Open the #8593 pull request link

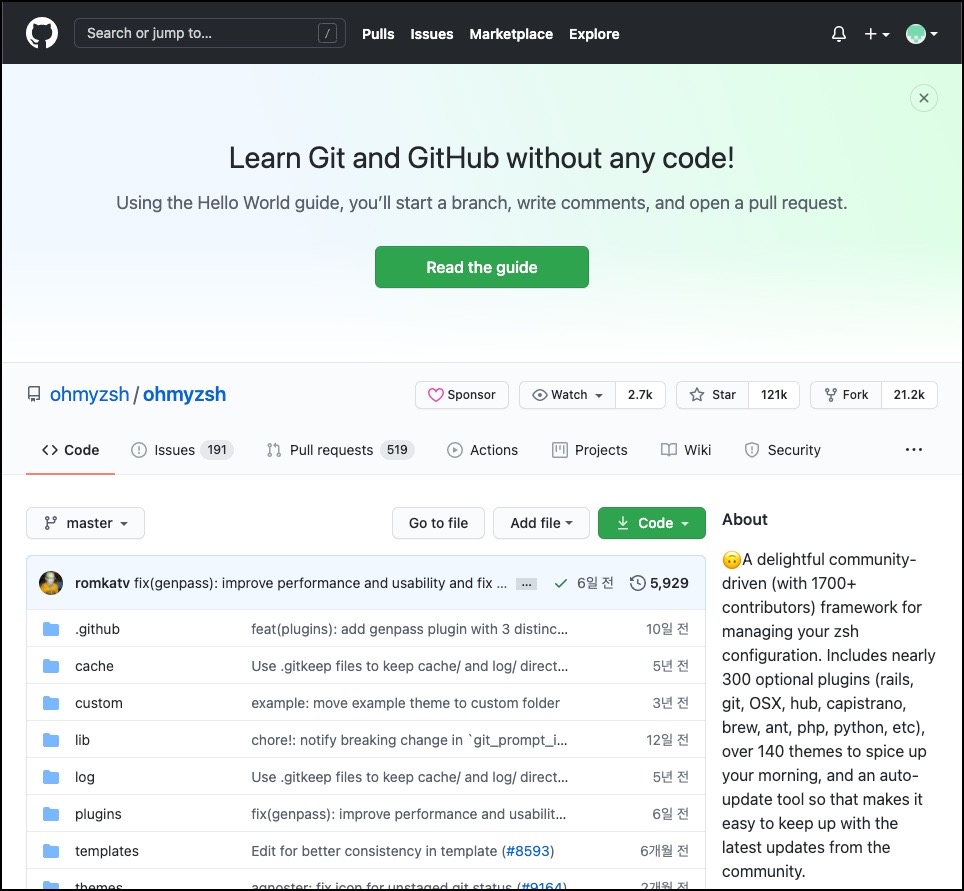point(527,851)
